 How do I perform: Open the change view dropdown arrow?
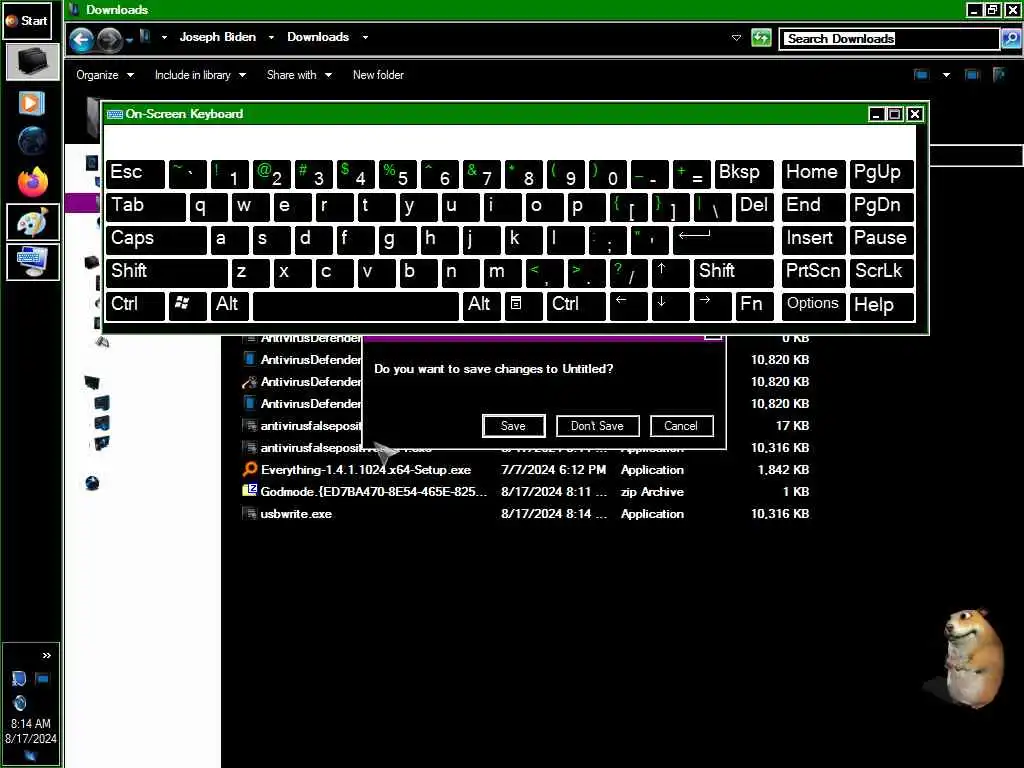(946, 75)
